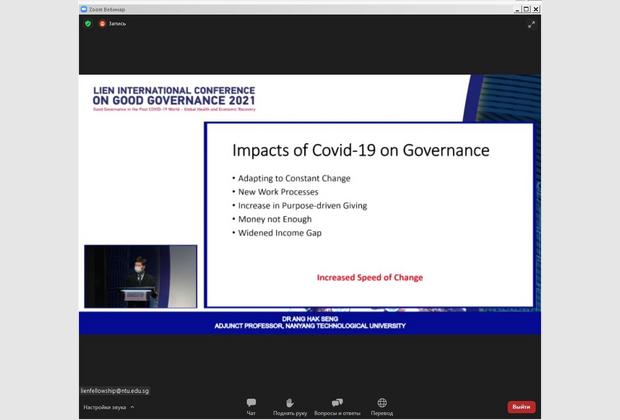Enter full screen with the expand arrows icon
This screenshot has height=420, width=620.
point(531,24)
